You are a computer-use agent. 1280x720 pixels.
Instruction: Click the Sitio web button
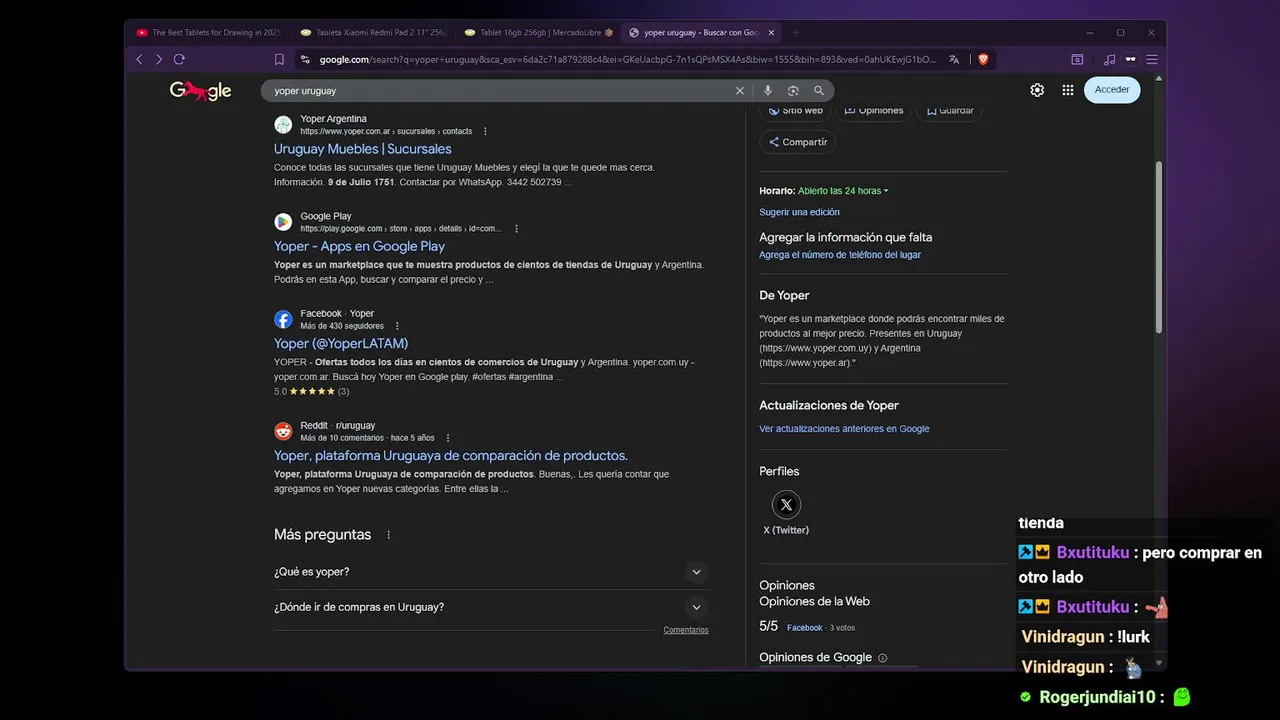click(x=796, y=111)
